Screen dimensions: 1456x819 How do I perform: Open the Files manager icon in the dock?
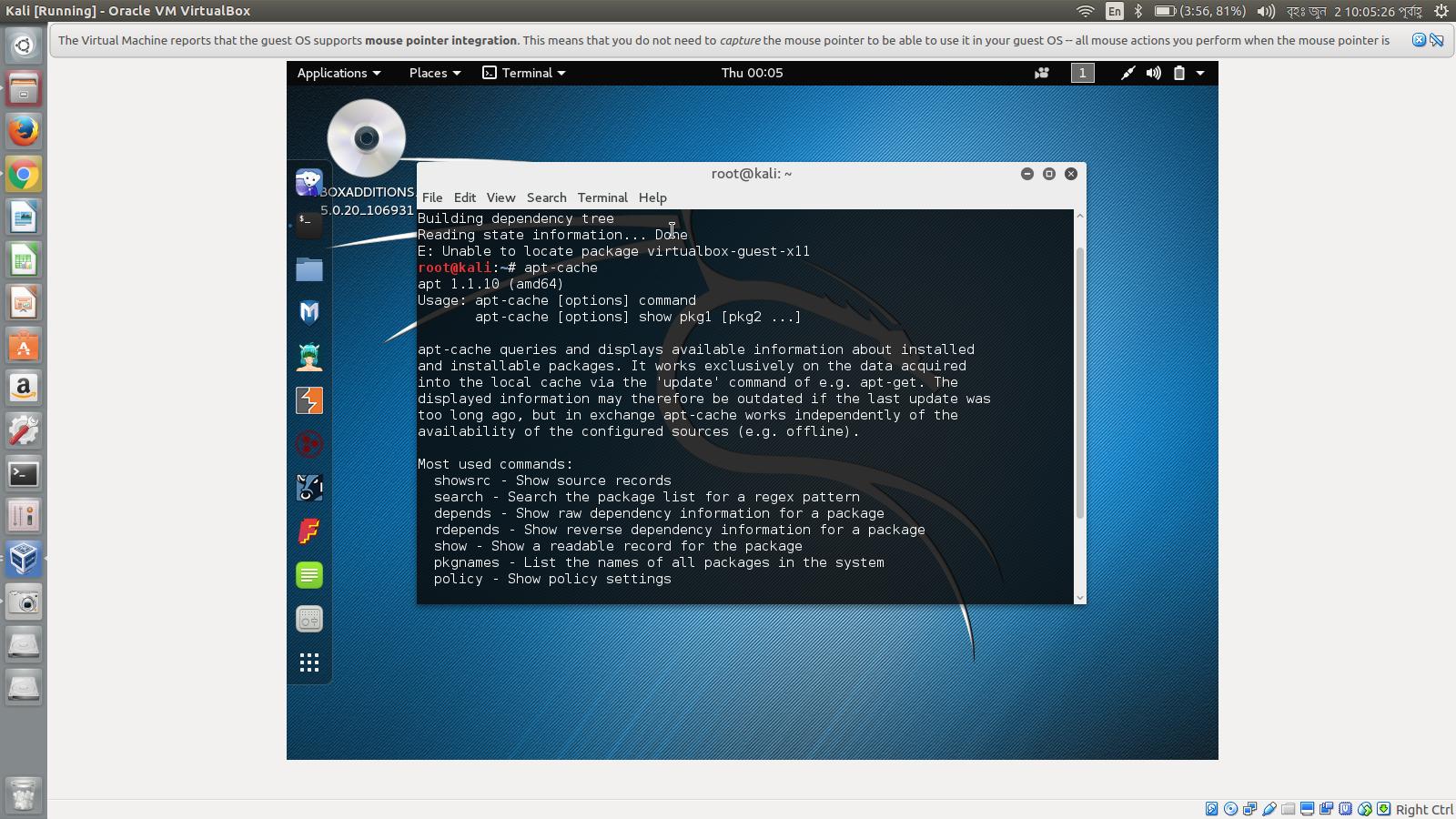point(309,268)
